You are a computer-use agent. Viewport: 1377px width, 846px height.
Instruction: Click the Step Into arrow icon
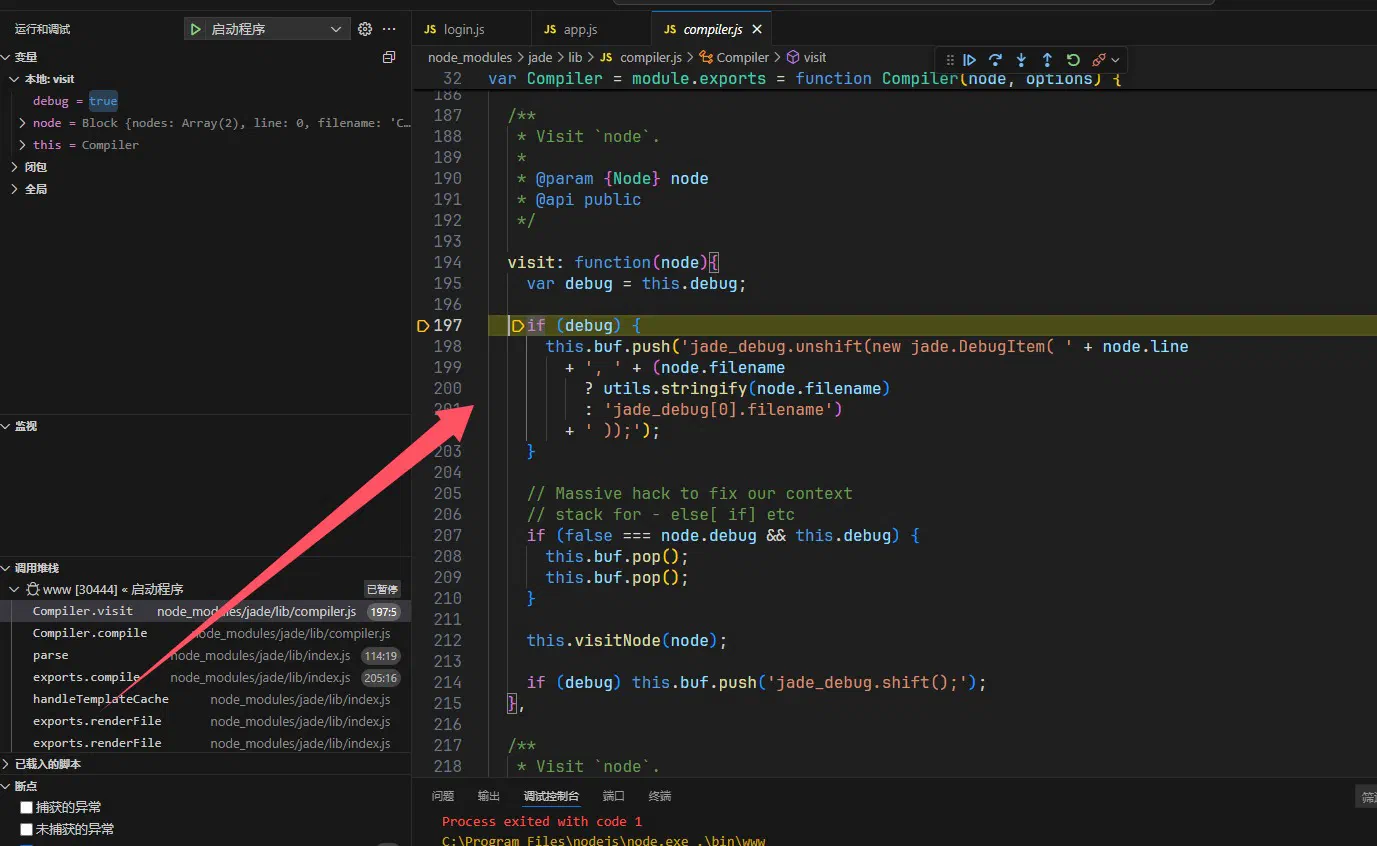tap(1021, 60)
